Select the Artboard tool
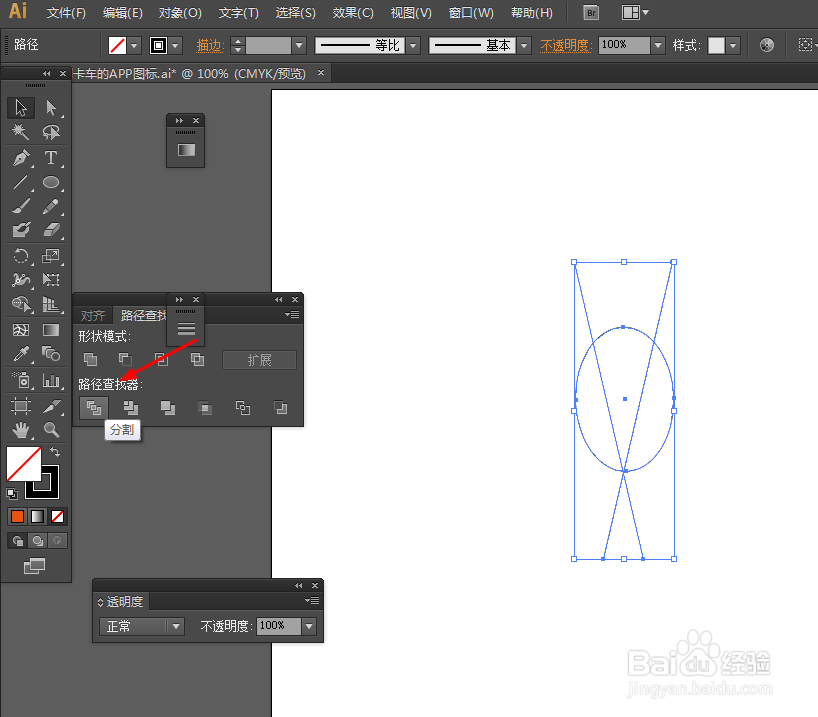The height and width of the screenshot is (717, 818). click(21, 405)
